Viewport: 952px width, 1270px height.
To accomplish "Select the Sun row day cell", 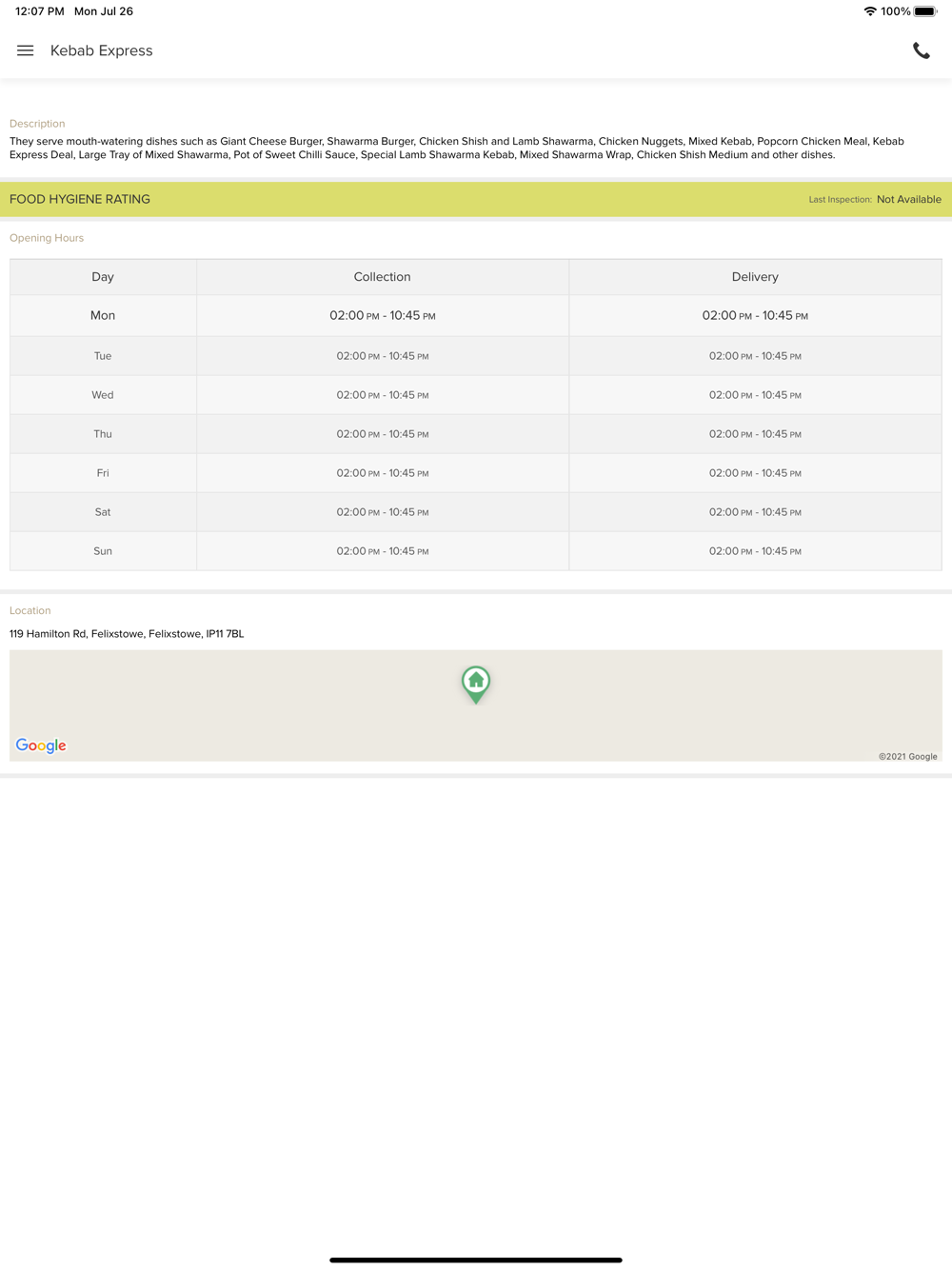I will point(103,551).
